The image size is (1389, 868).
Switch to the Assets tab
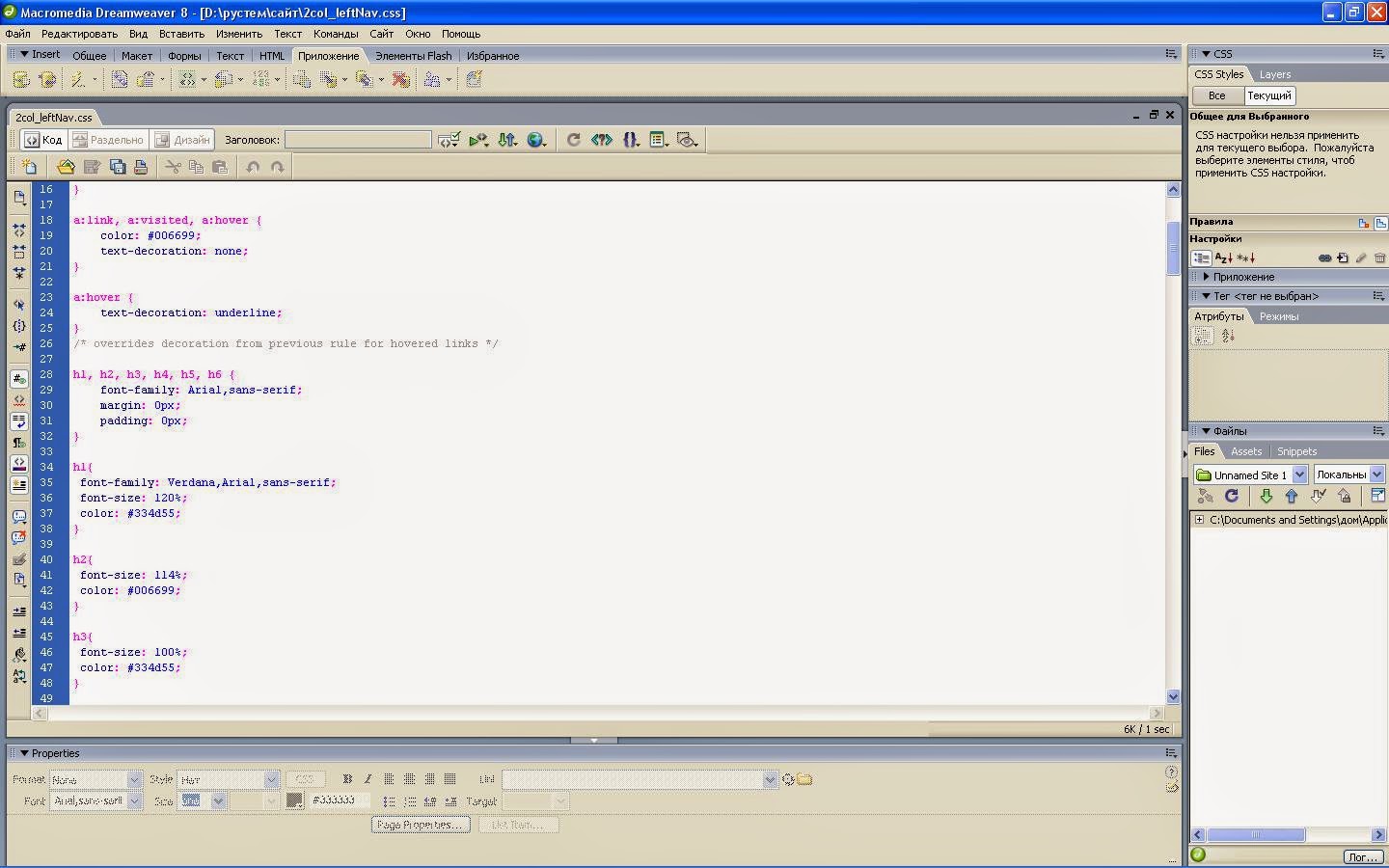coord(1246,451)
